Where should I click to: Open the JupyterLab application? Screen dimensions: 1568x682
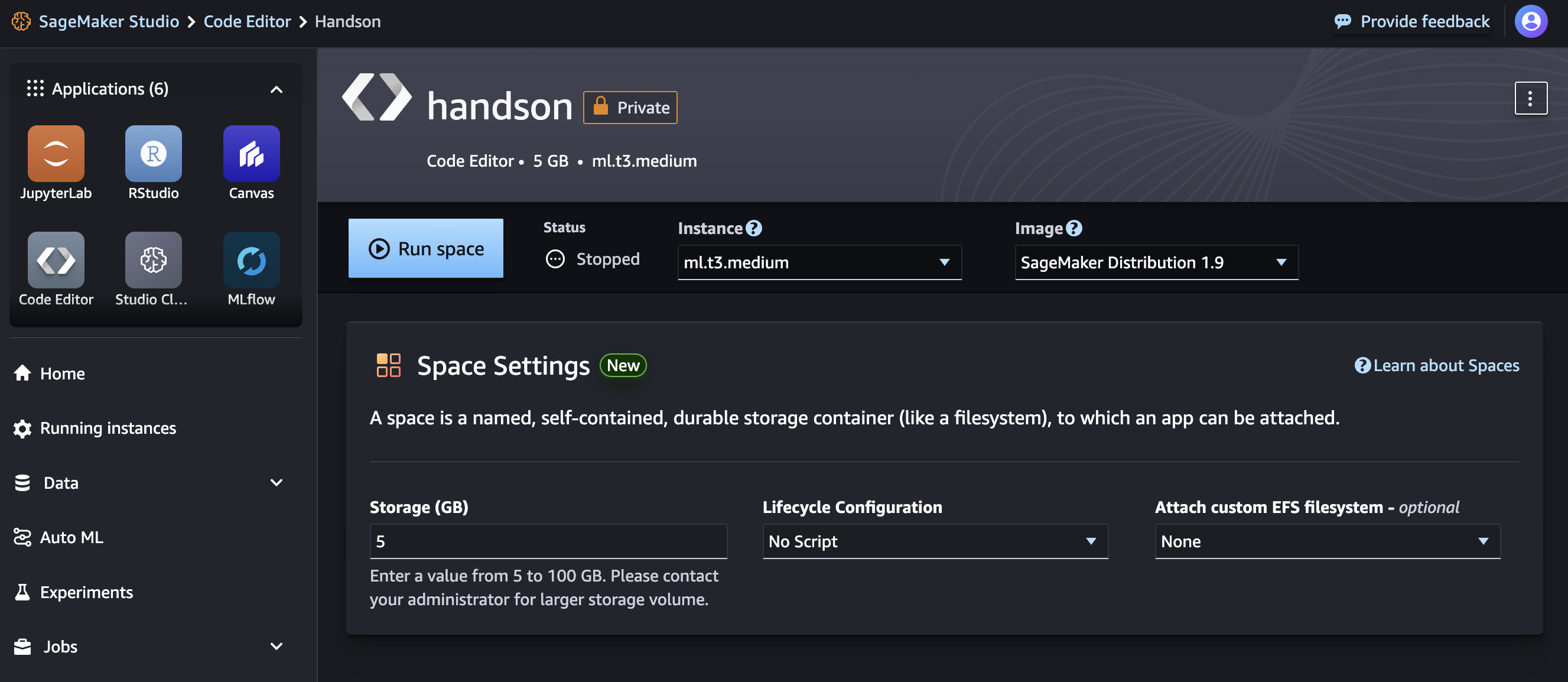[x=56, y=154]
